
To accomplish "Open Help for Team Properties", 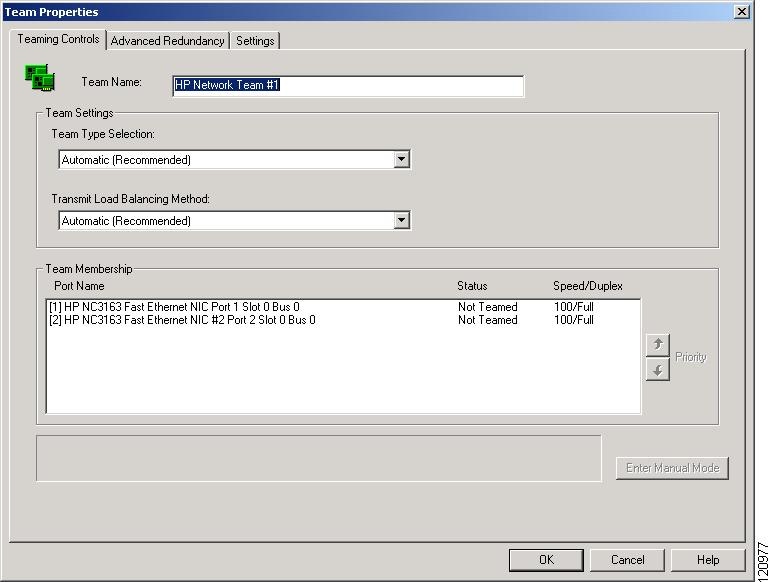I will 708,560.
